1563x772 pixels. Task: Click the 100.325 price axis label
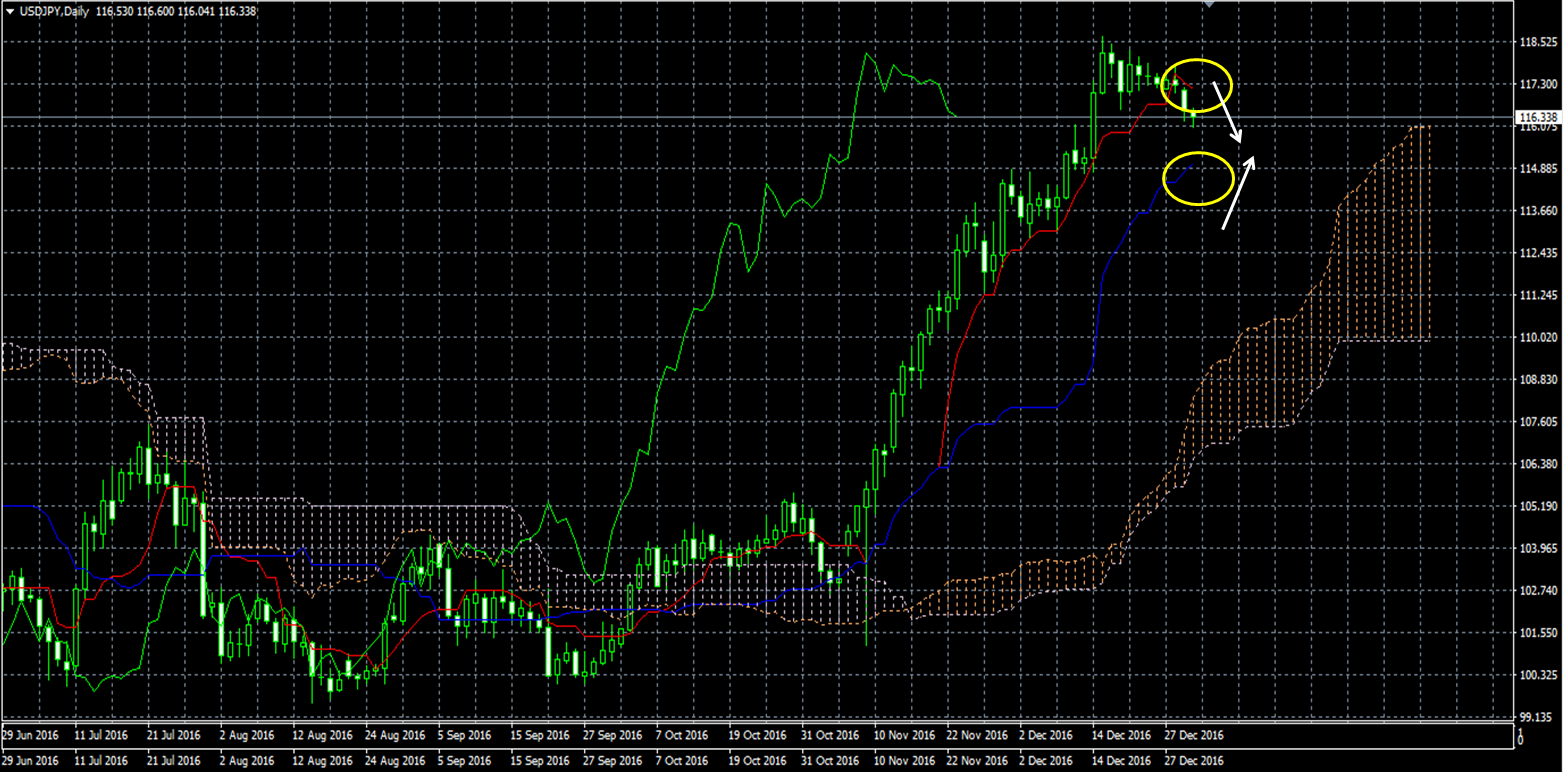point(1540,675)
